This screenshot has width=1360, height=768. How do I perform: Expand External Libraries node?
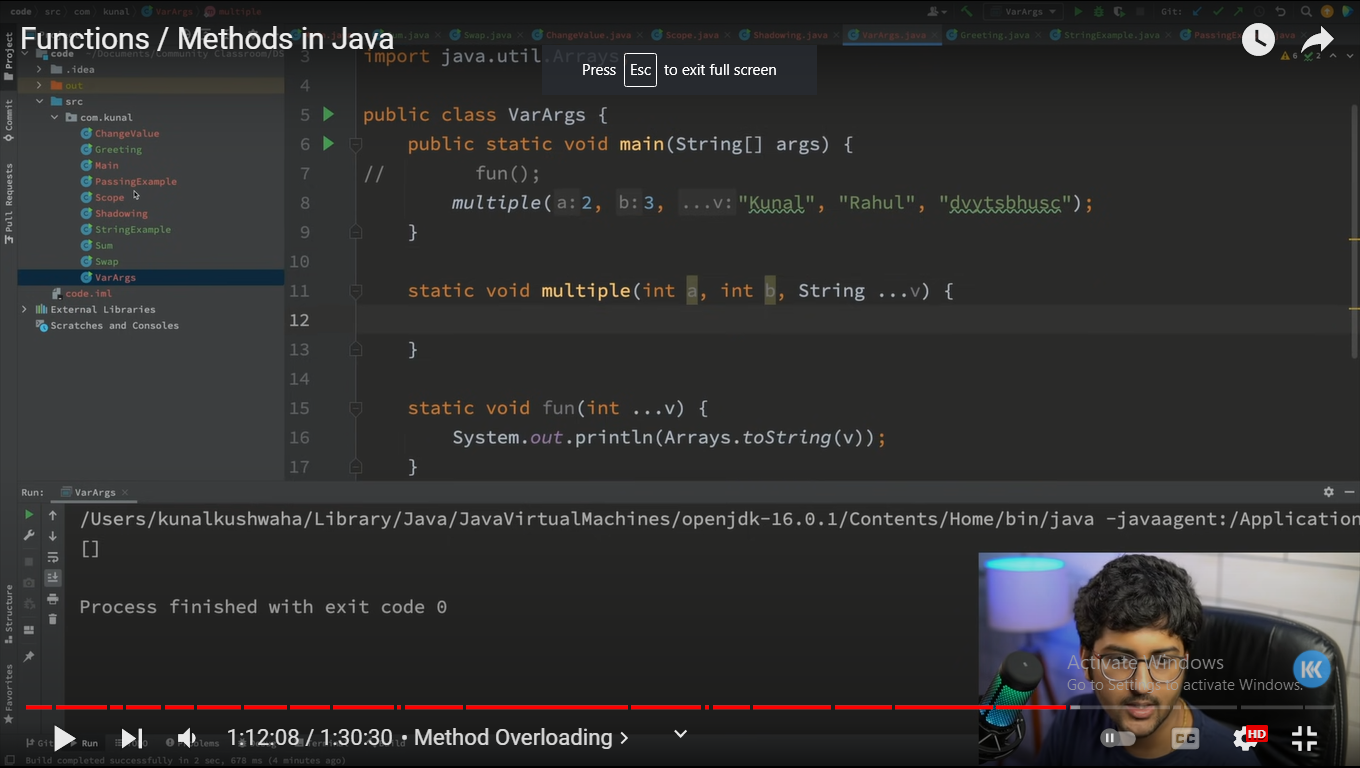pos(25,309)
